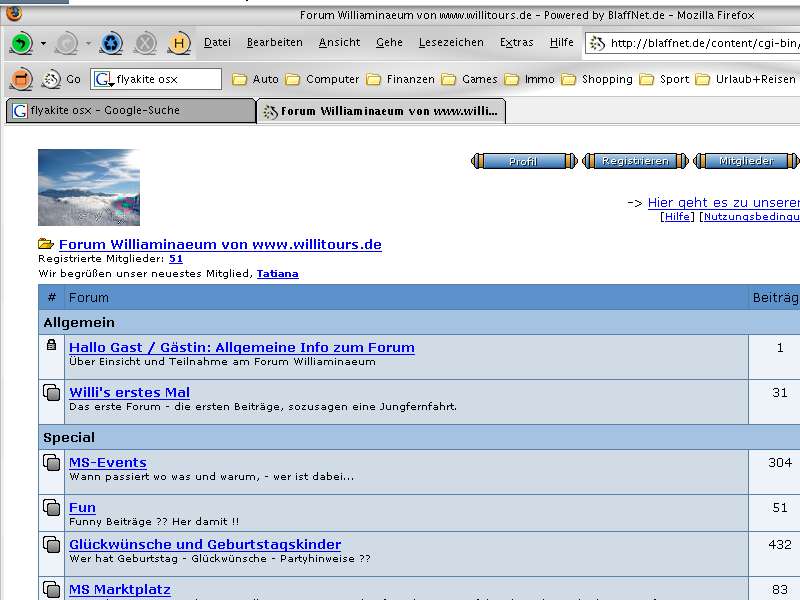Open the MS-Events forum
800x600 pixels.
click(108, 463)
